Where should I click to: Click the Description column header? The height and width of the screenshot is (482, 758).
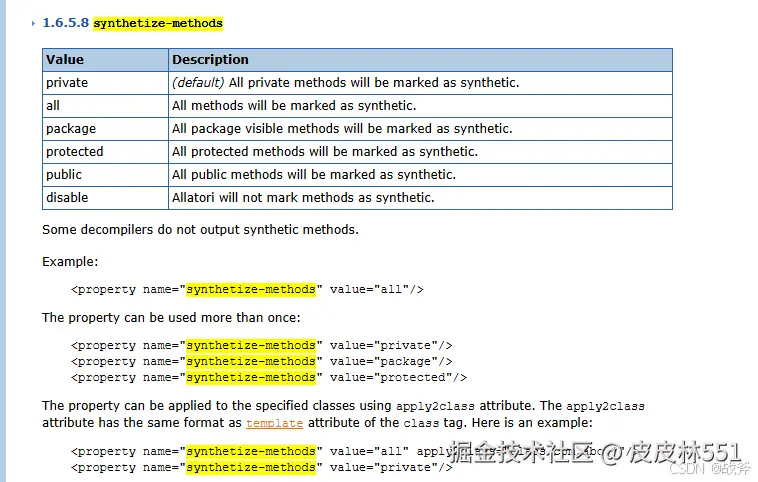pyautogui.click(x=210, y=60)
